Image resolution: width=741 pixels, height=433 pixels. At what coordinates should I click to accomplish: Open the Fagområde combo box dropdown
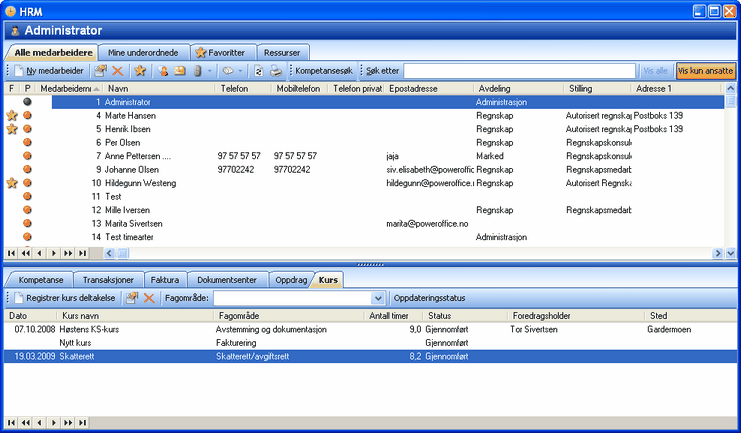tap(378, 298)
